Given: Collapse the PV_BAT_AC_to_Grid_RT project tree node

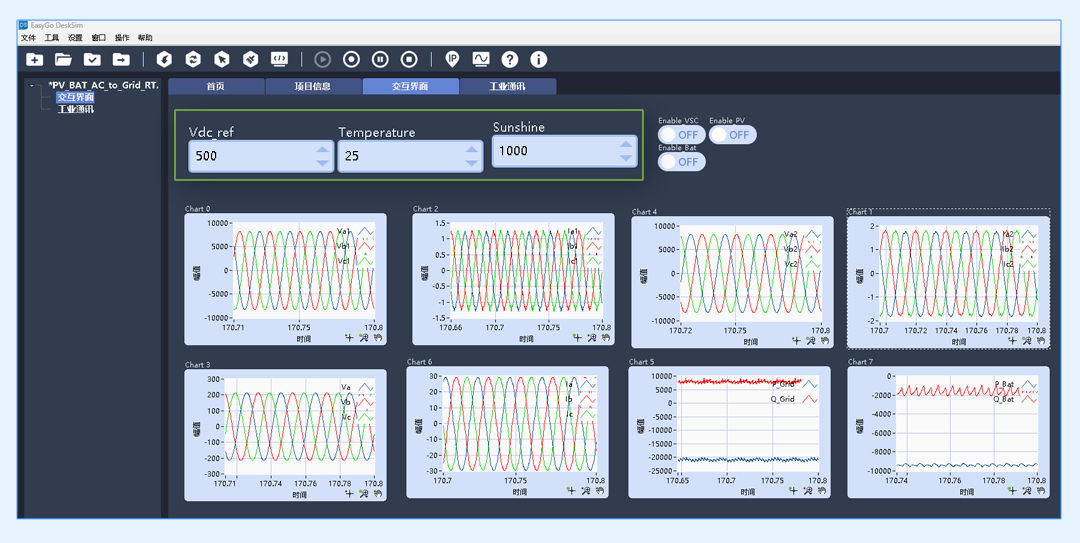Looking at the screenshot, I should point(32,86).
